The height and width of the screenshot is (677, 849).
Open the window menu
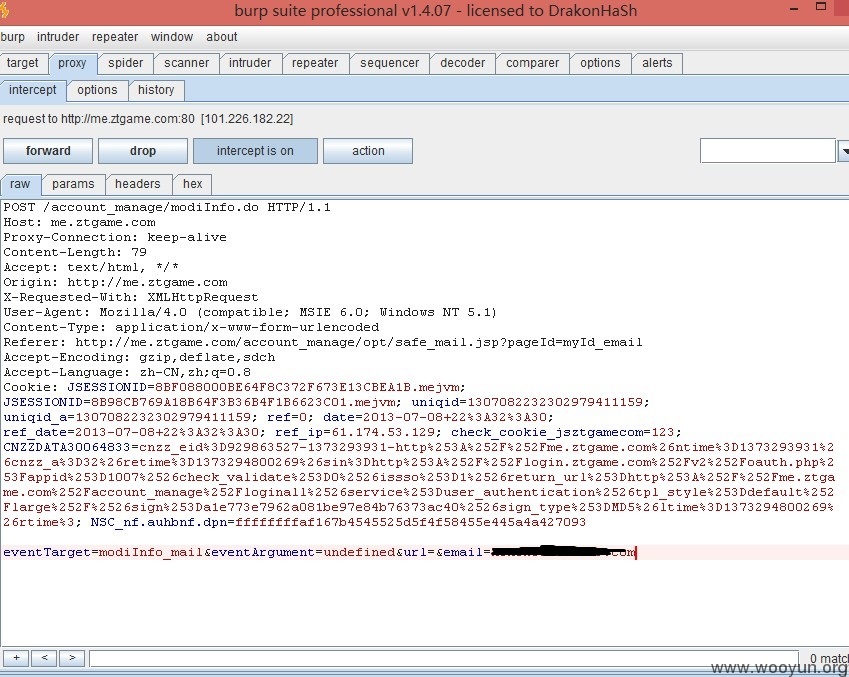172,37
